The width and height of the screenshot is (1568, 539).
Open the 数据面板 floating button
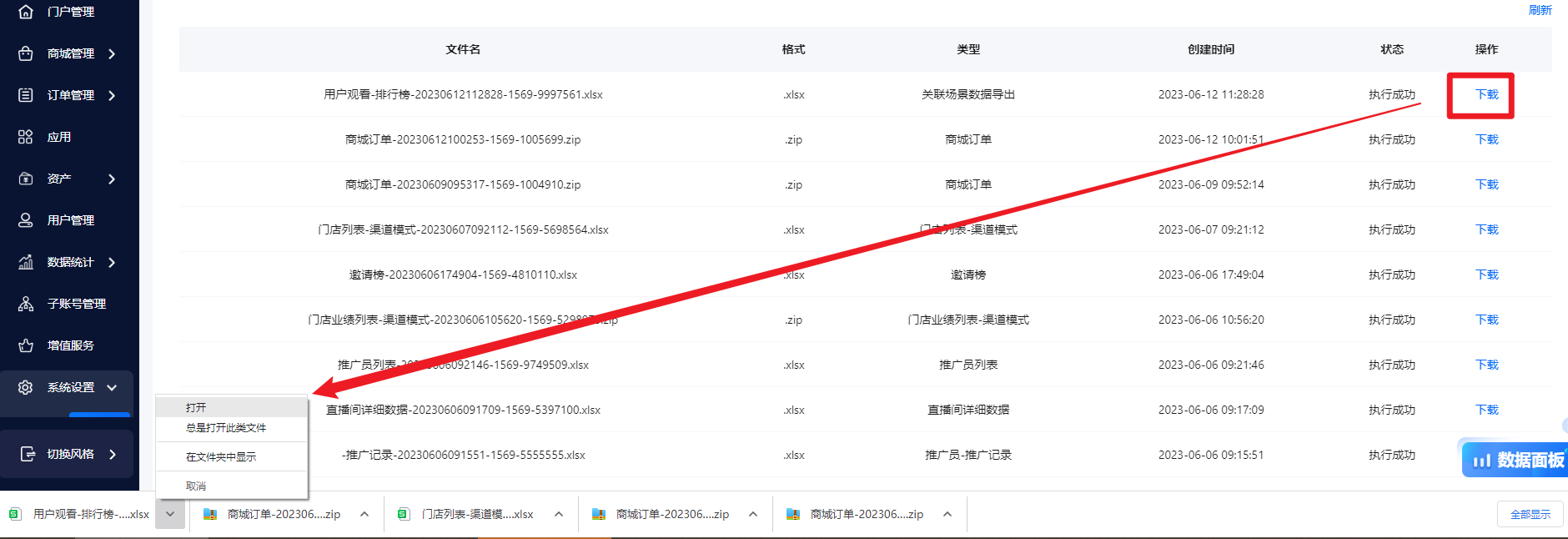[1515, 460]
